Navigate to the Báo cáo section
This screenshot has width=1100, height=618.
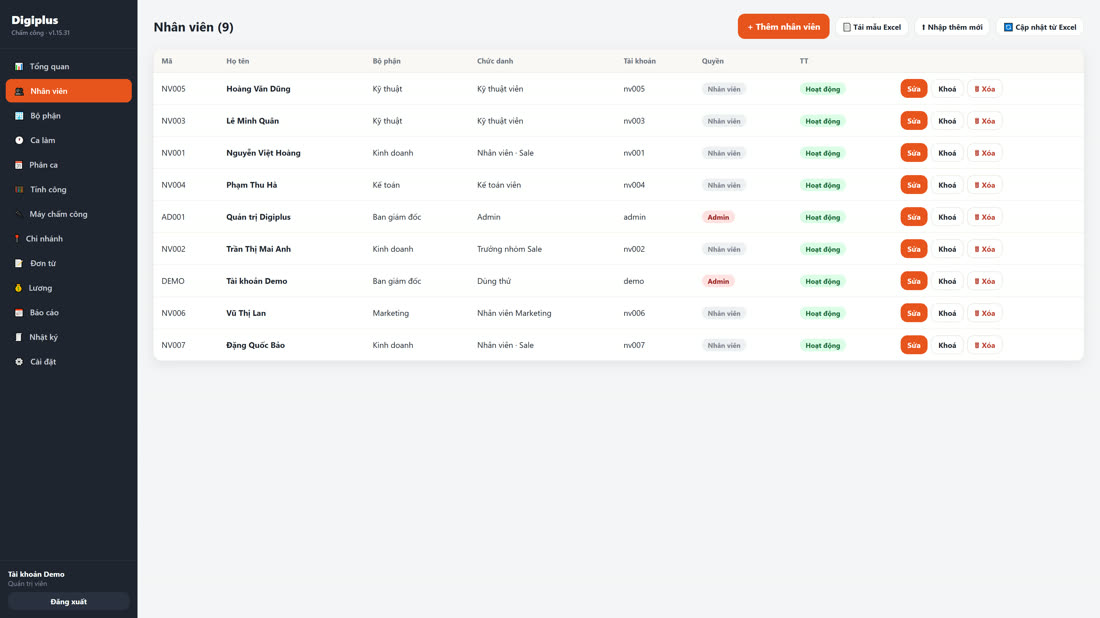pos(69,312)
